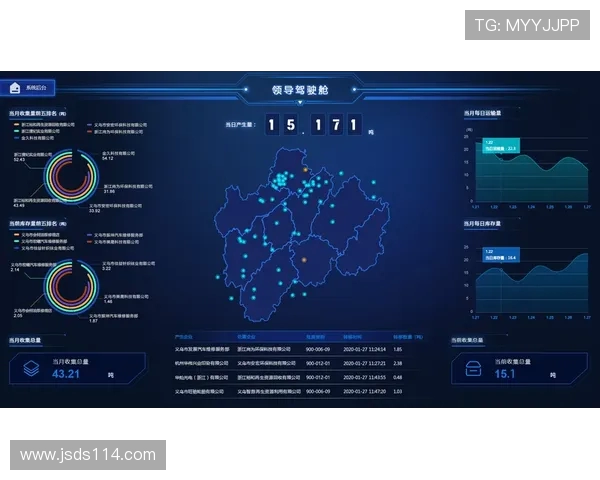Viewport: 600px width, 480px height.
Task: Click the 当前库存量前五排名 panel heading
Action: point(38,223)
